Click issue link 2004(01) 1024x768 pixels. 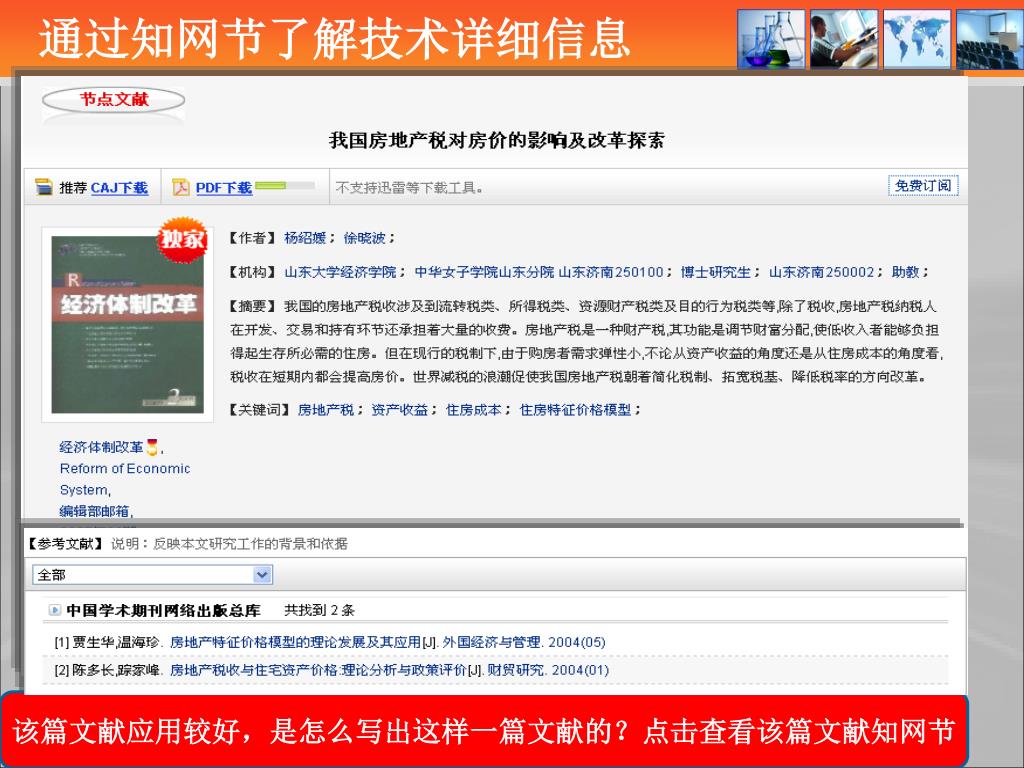[580, 671]
